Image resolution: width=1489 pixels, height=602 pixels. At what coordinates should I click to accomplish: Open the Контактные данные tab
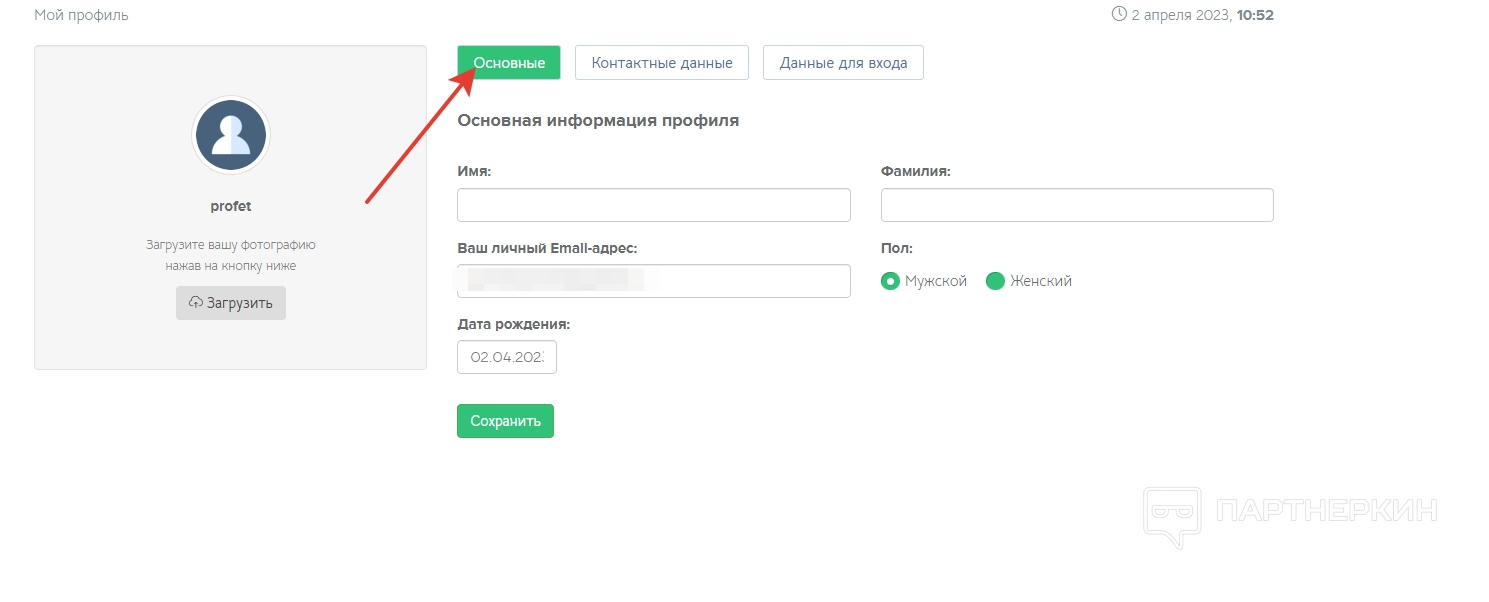click(662, 62)
